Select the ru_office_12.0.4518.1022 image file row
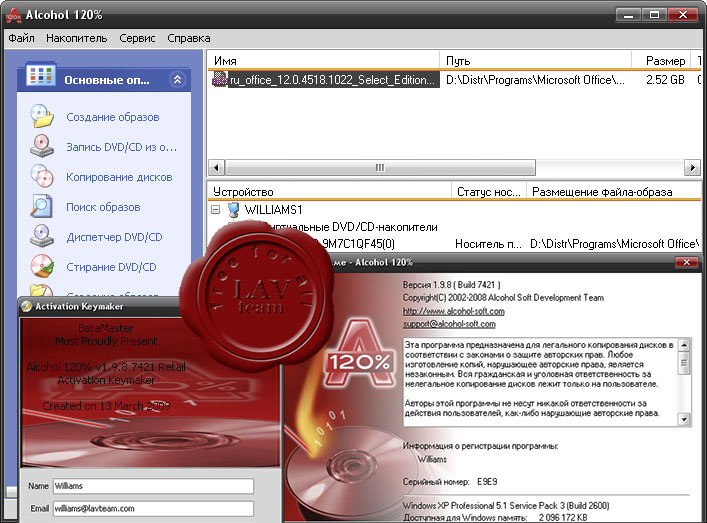The image size is (707, 523). (x=454, y=80)
